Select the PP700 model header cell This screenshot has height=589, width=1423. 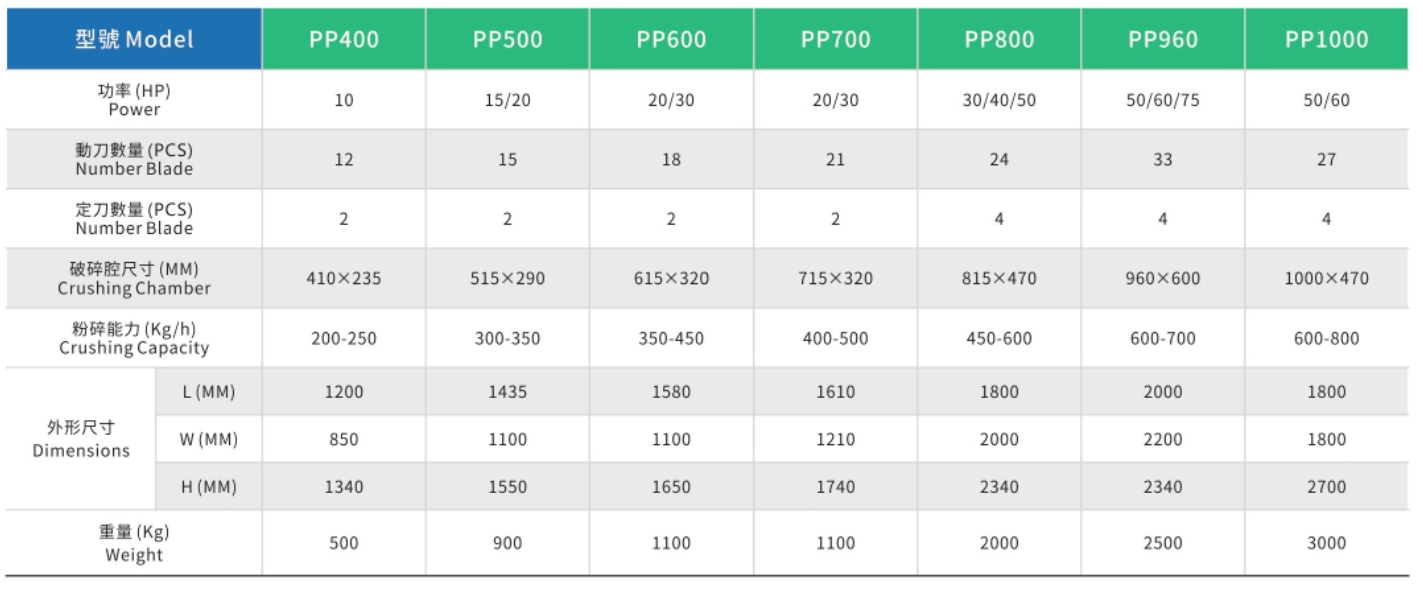point(835,40)
